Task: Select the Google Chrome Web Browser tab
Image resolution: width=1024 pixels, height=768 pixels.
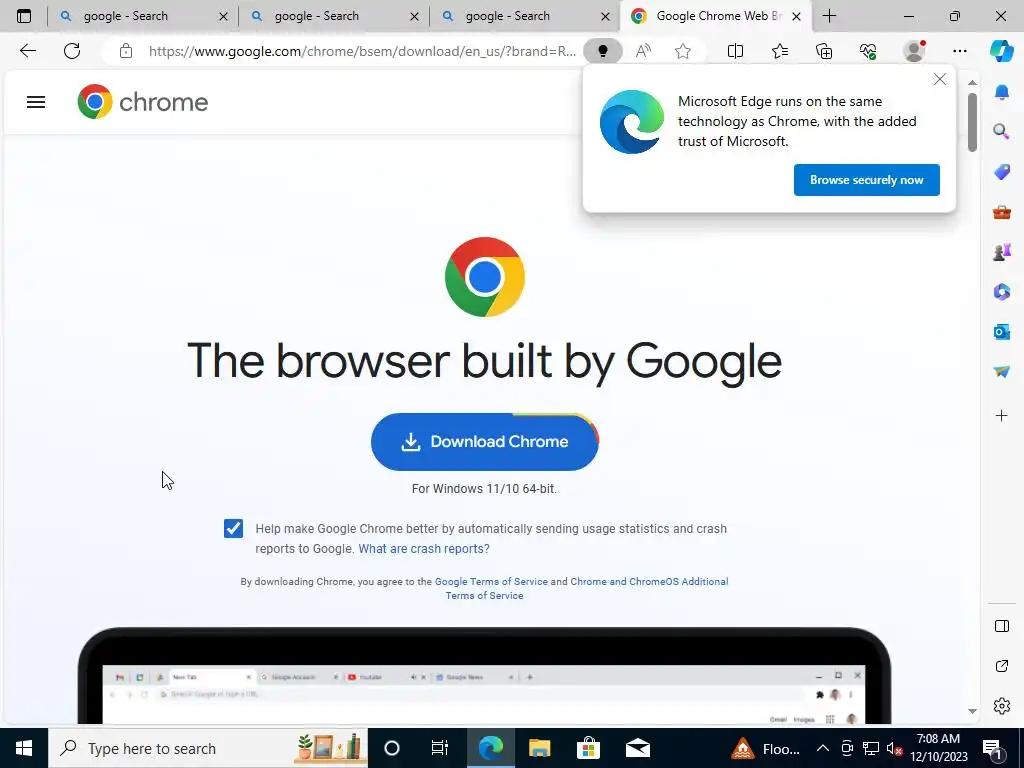Action: pos(715,16)
